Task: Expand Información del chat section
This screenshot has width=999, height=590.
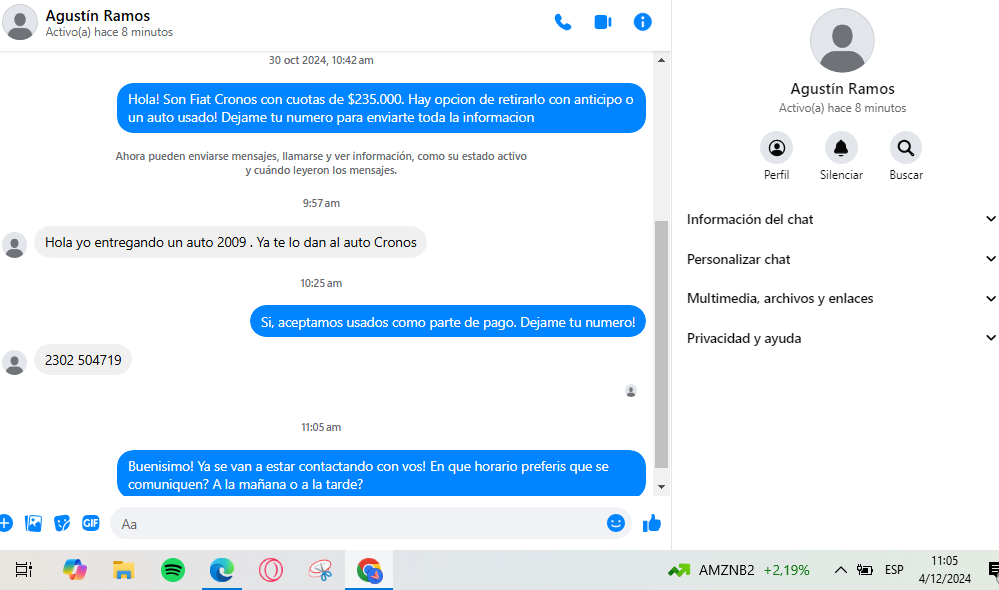Action: (x=840, y=219)
